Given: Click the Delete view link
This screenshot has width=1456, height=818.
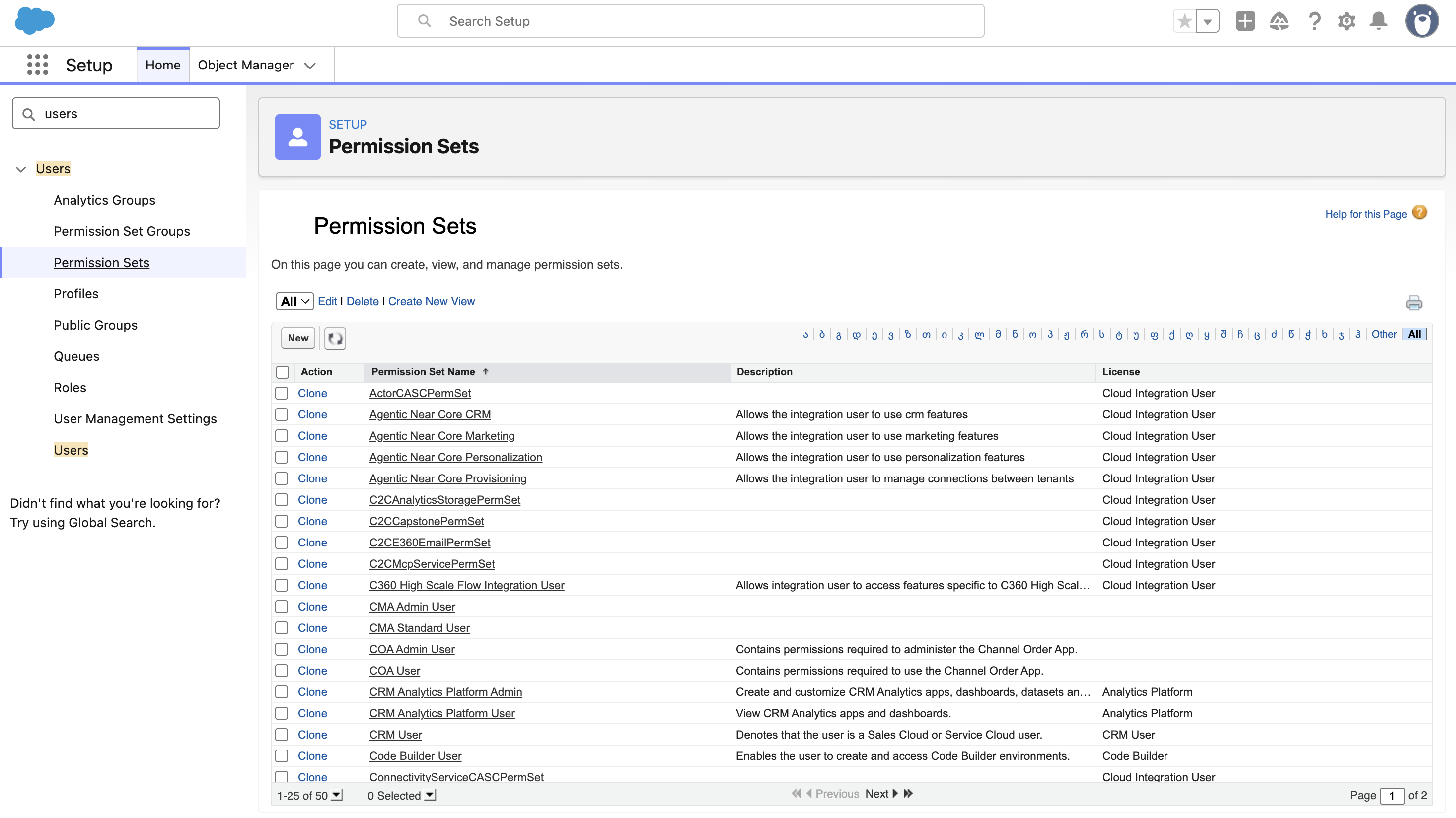Looking at the screenshot, I should click(363, 301).
